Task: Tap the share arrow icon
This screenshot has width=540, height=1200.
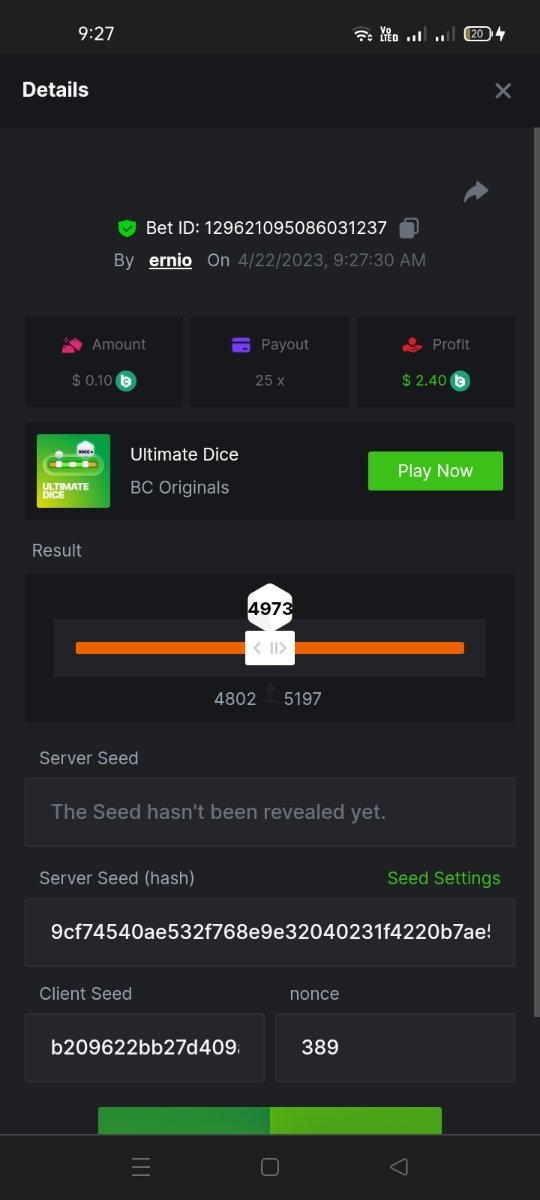Action: click(476, 191)
